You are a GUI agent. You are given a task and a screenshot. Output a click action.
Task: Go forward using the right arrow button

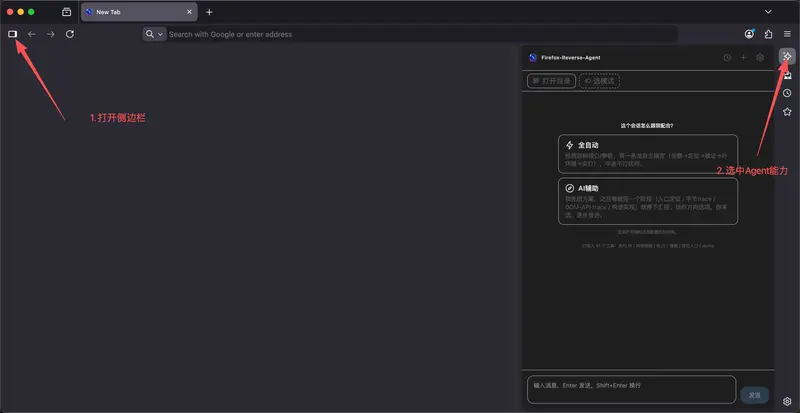tap(51, 34)
